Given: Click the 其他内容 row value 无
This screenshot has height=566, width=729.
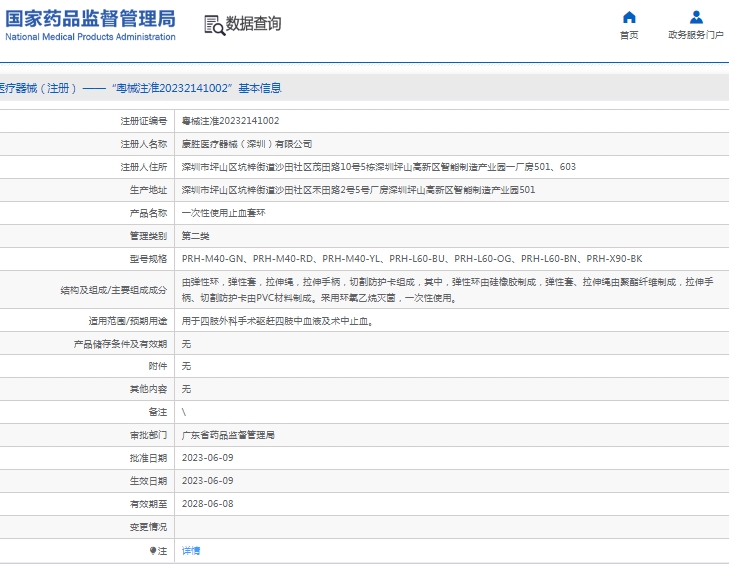Looking at the screenshot, I should 186,389.
